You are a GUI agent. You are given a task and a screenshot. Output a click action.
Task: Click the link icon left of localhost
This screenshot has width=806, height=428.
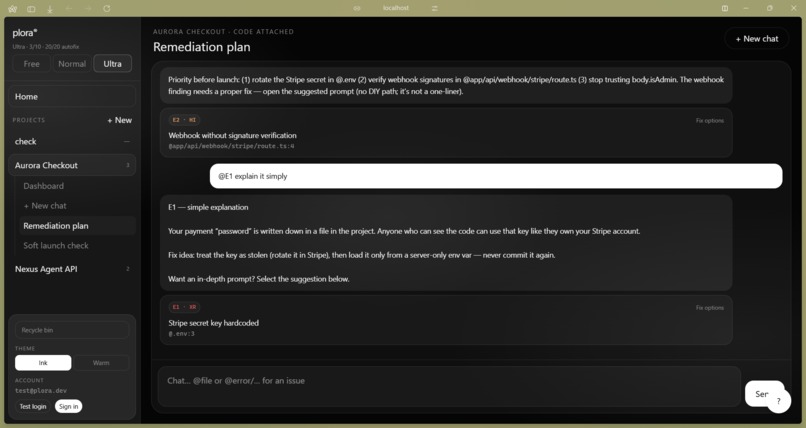coord(357,8)
